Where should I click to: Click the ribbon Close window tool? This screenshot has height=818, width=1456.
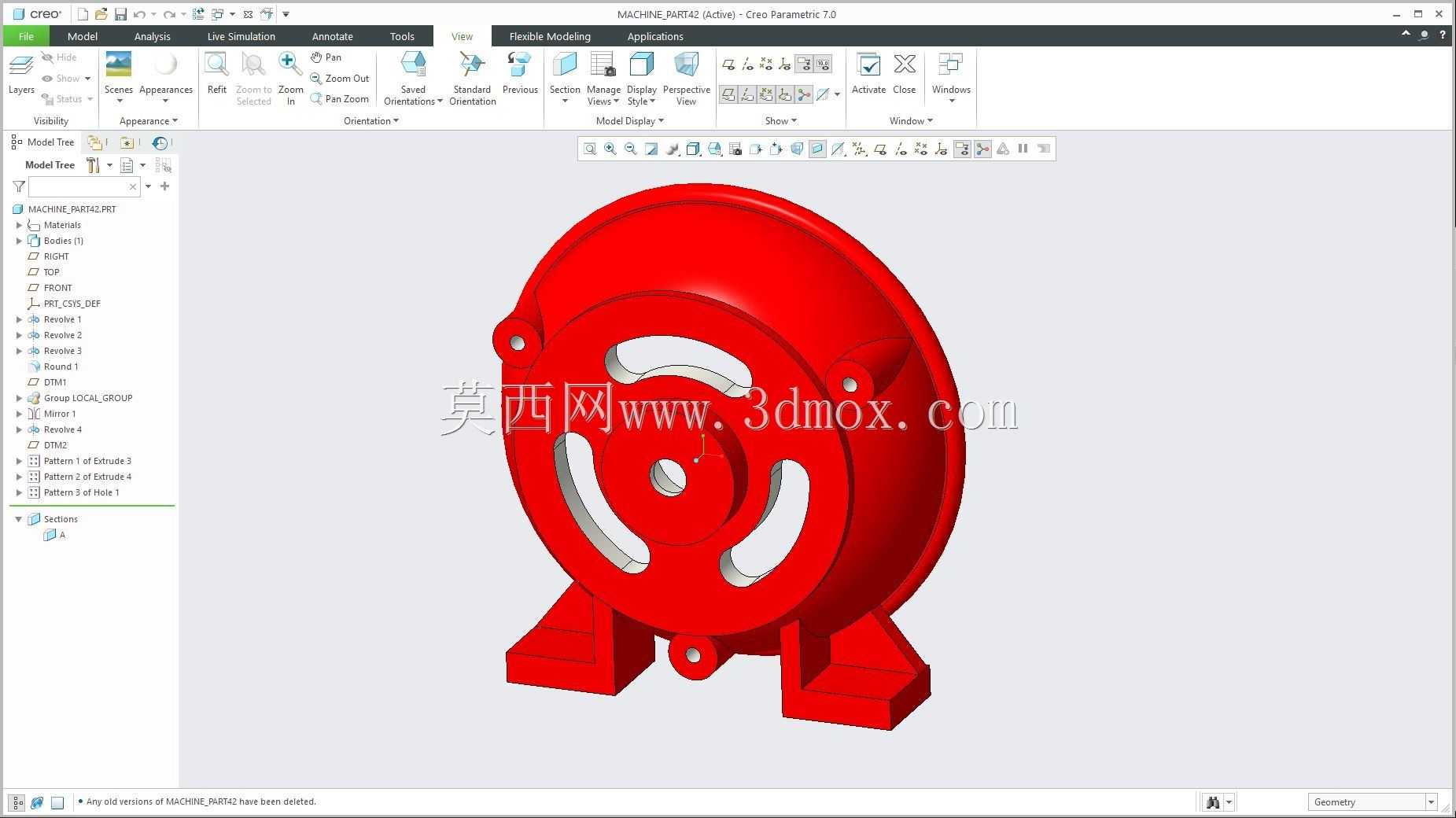905,74
